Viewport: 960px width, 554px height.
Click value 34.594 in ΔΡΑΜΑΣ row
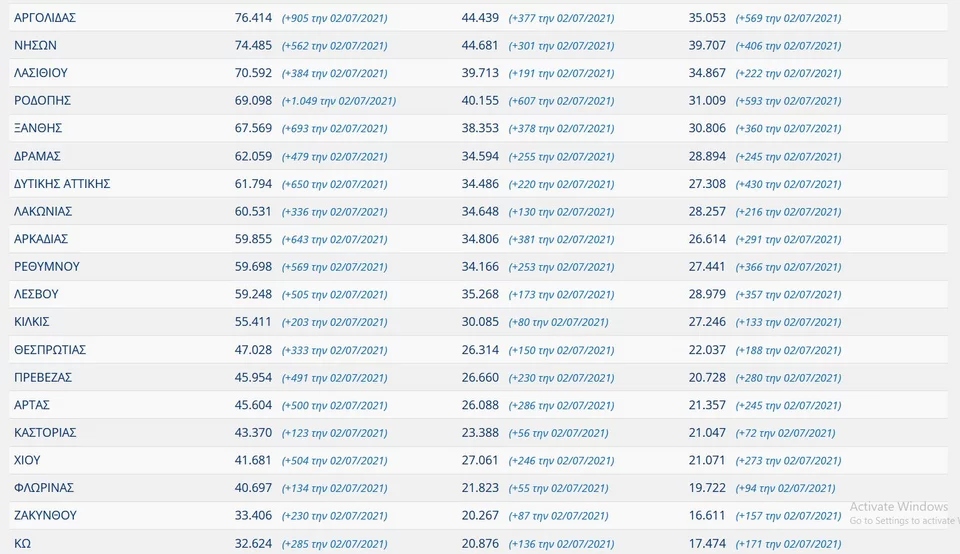click(x=481, y=156)
